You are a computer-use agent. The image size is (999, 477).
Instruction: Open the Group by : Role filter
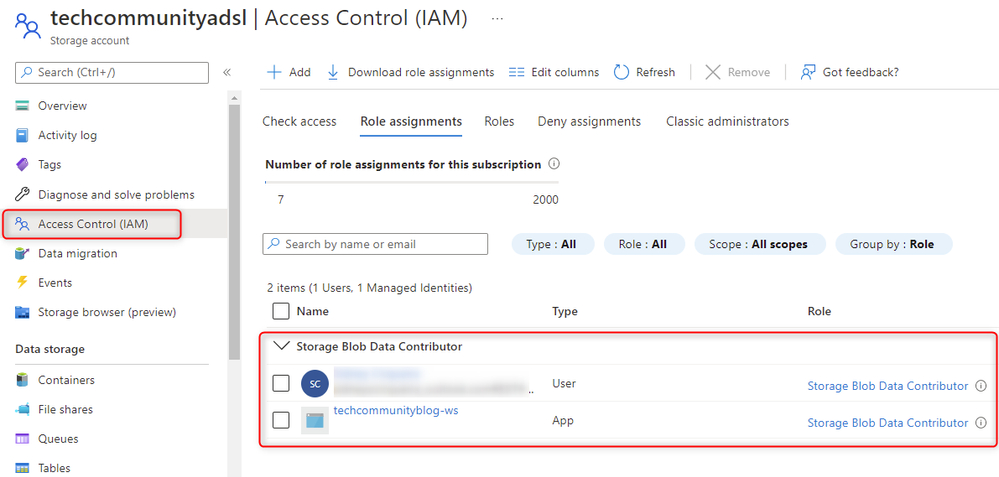point(894,244)
